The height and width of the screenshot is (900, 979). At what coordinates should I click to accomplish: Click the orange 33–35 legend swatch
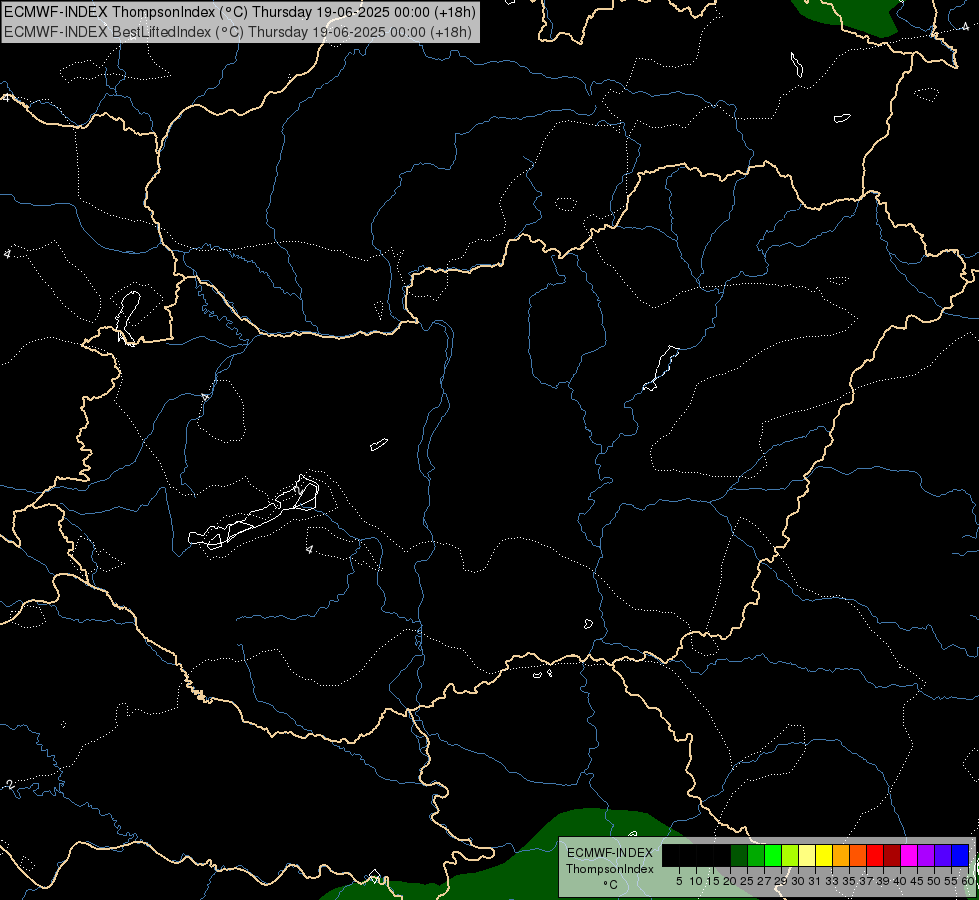pos(841,855)
